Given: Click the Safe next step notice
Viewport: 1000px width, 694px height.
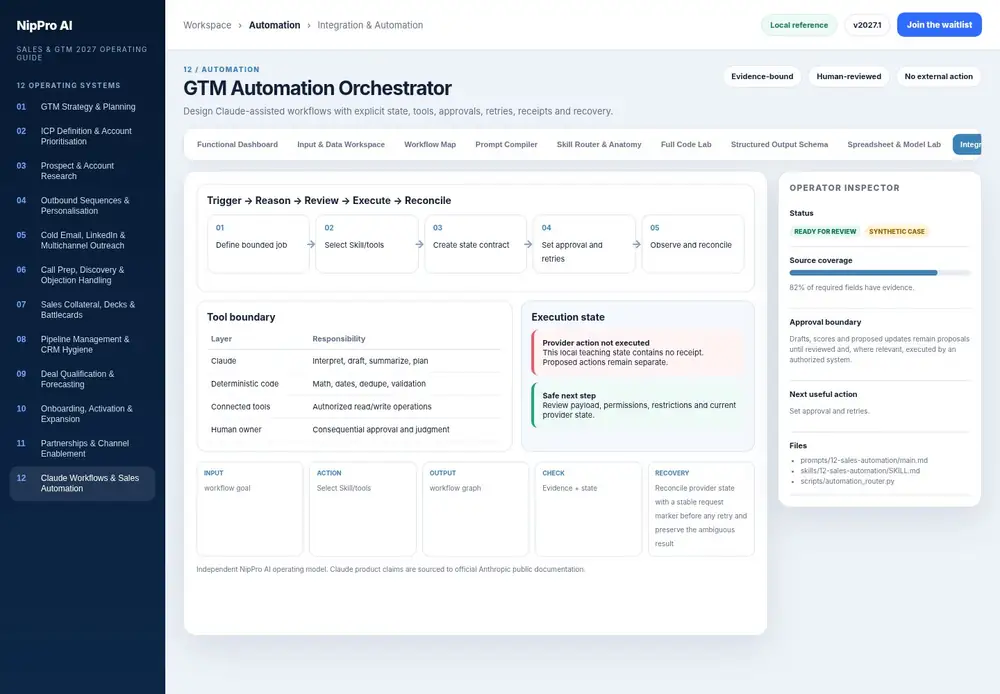Looking at the screenshot, I should [638, 405].
